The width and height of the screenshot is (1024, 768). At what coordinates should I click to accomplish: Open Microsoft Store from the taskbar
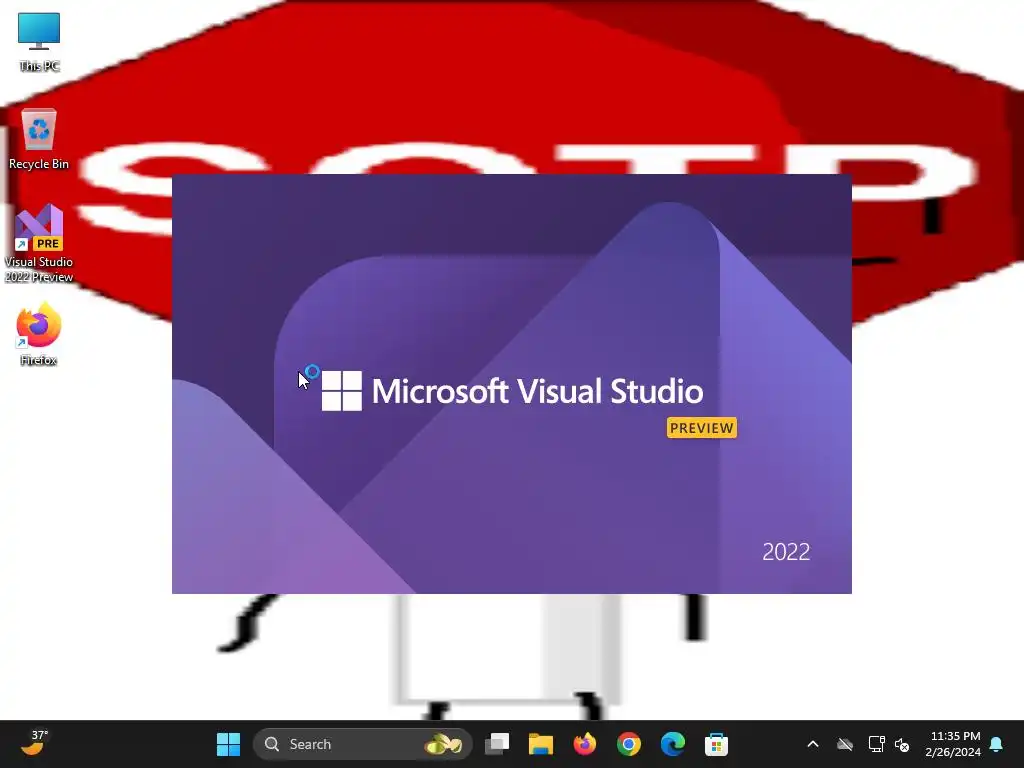pos(716,744)
